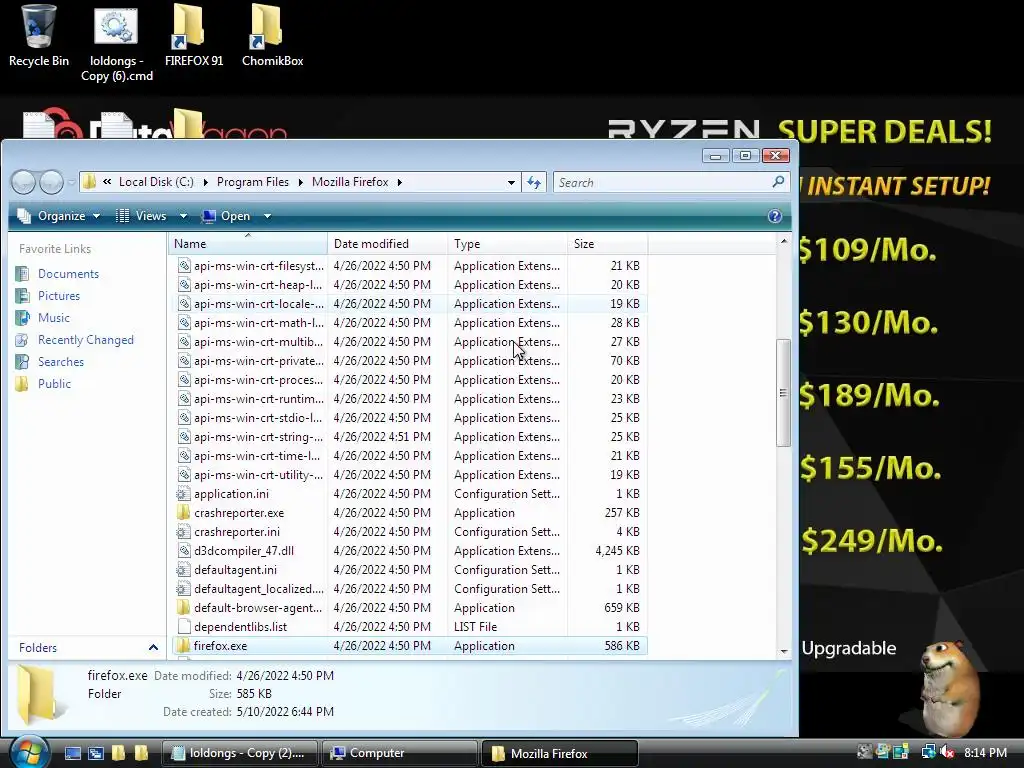This screenshot has height=768, width=1024.
Task: Click the taskbar clock showing 8:14 PM
Action: coord(985,752)
